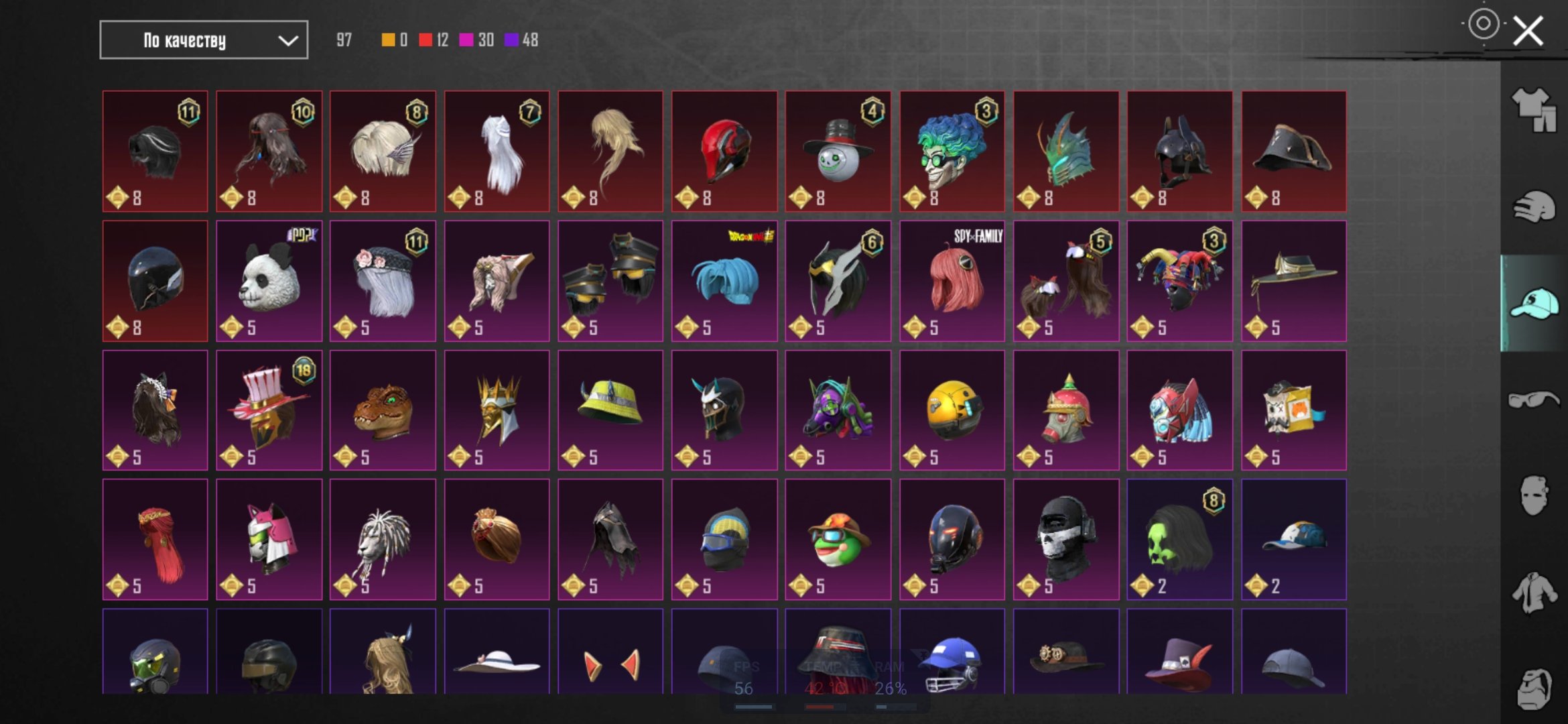Open the outfits category with the shirt icon

click(x=1533, y=110)
